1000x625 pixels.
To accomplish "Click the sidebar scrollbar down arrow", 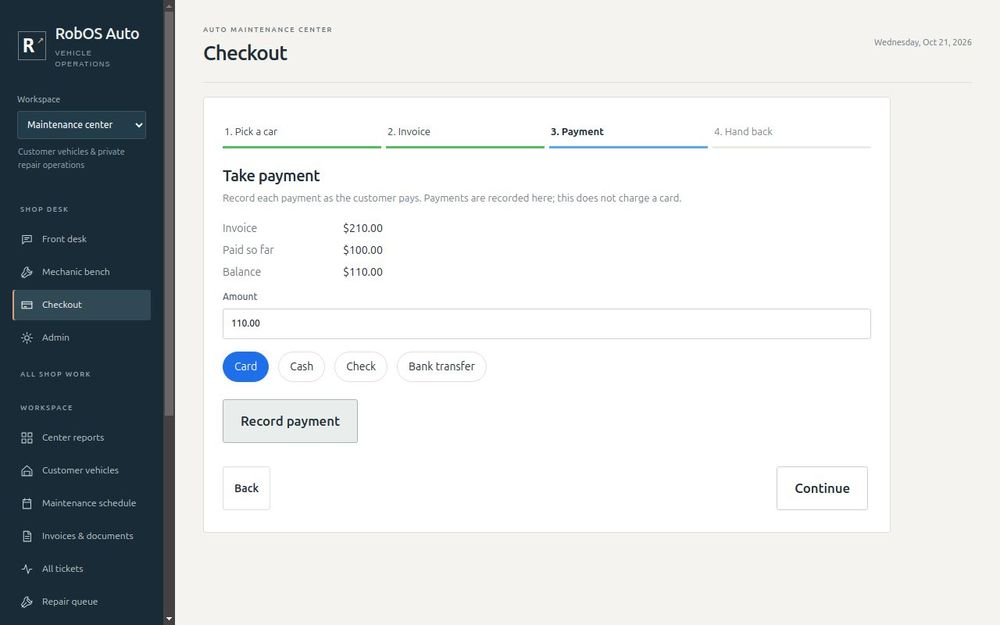I will click(x=169, y=619).
